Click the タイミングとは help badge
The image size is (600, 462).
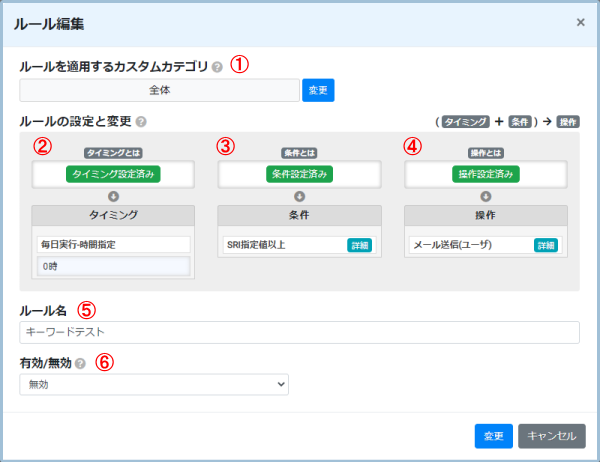click(x=113, y=153)
